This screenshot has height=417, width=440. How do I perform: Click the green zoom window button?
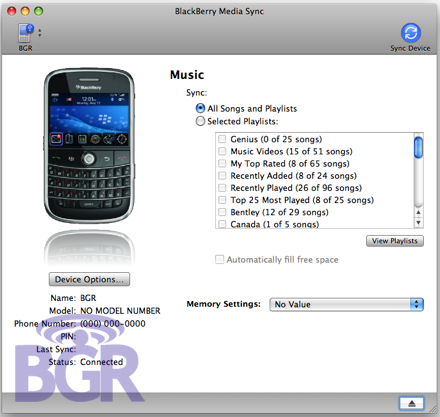(x=39, y=11)
